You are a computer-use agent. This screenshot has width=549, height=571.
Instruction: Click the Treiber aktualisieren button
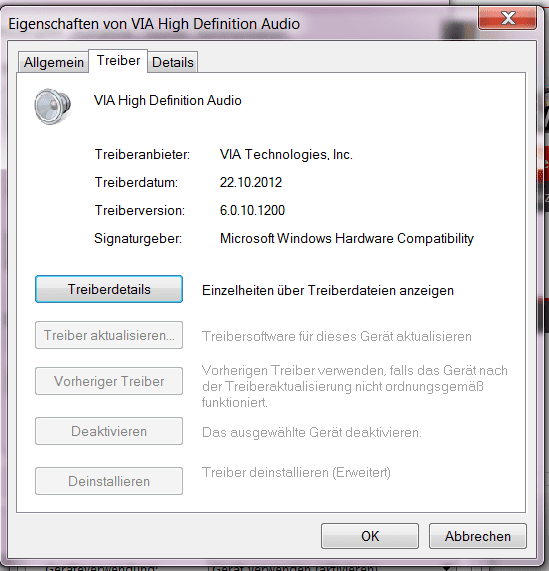point(109,335)
